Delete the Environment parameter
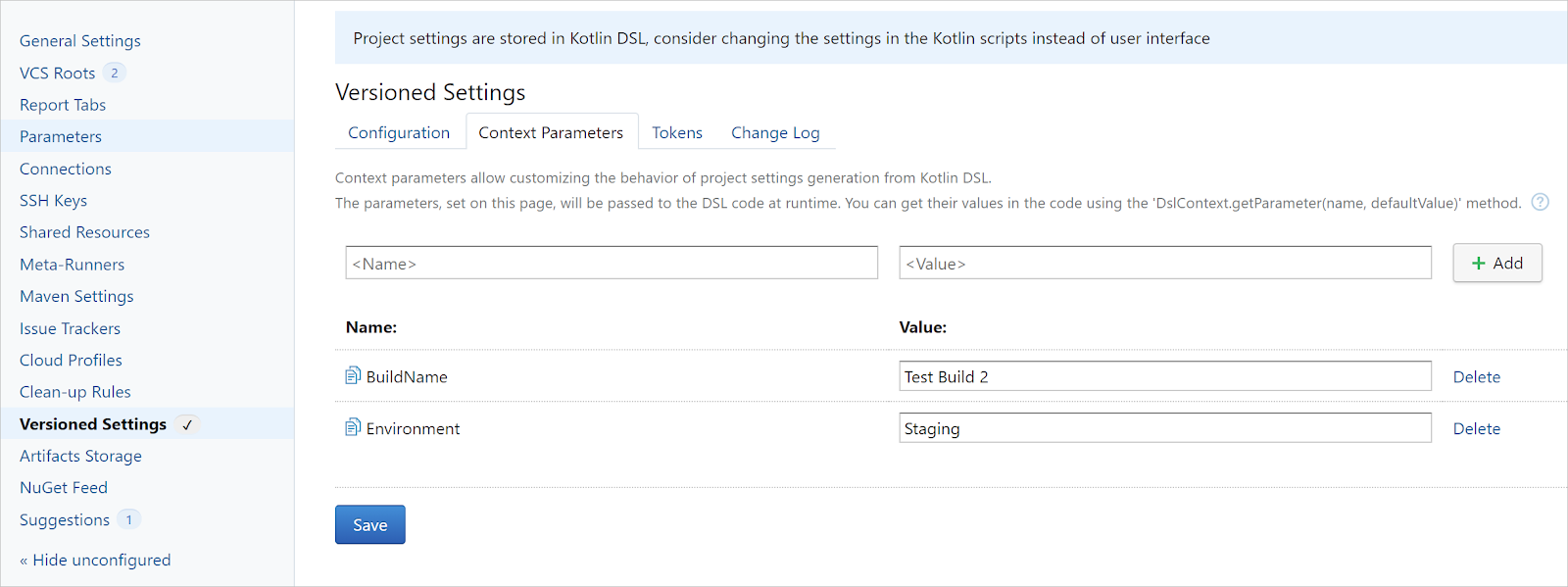This screenshot has width=1568, height=587. click(1476, 428)
